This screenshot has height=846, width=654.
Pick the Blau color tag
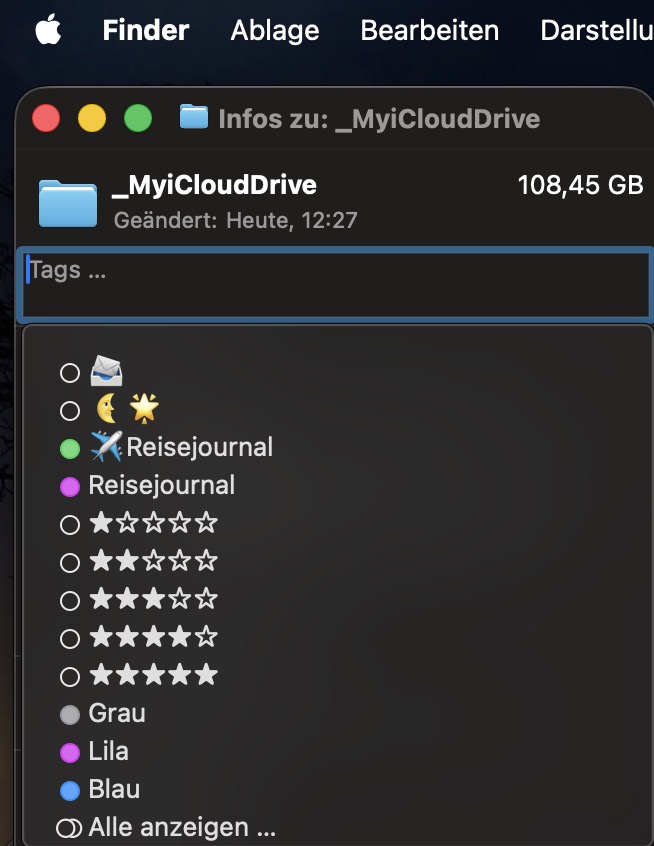[x=100, y=789]
